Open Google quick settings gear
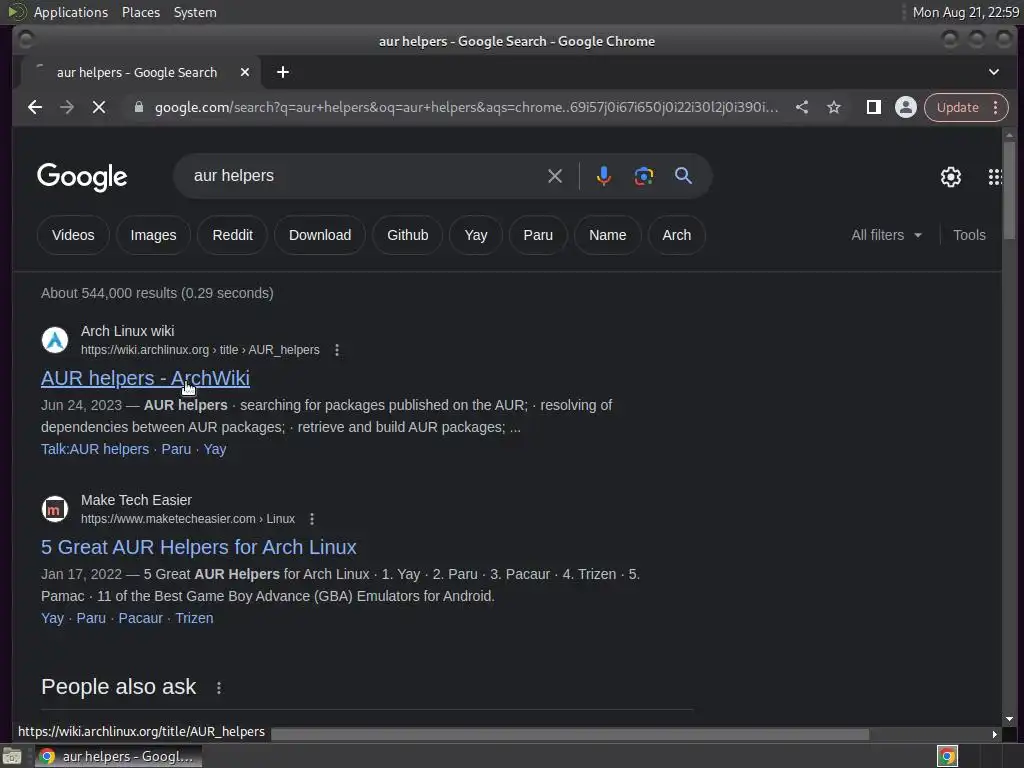The image size is (1024, 768). click(950, 176)
